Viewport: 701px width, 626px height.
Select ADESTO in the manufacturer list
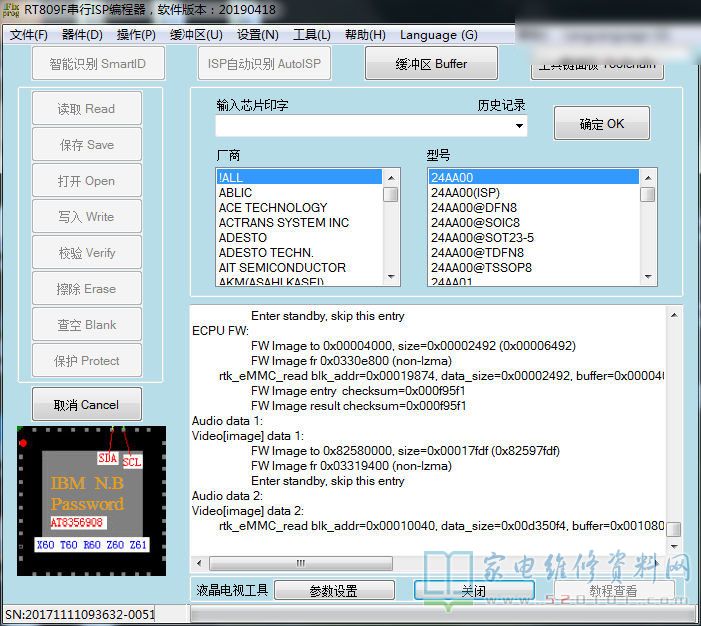point(243,238)
